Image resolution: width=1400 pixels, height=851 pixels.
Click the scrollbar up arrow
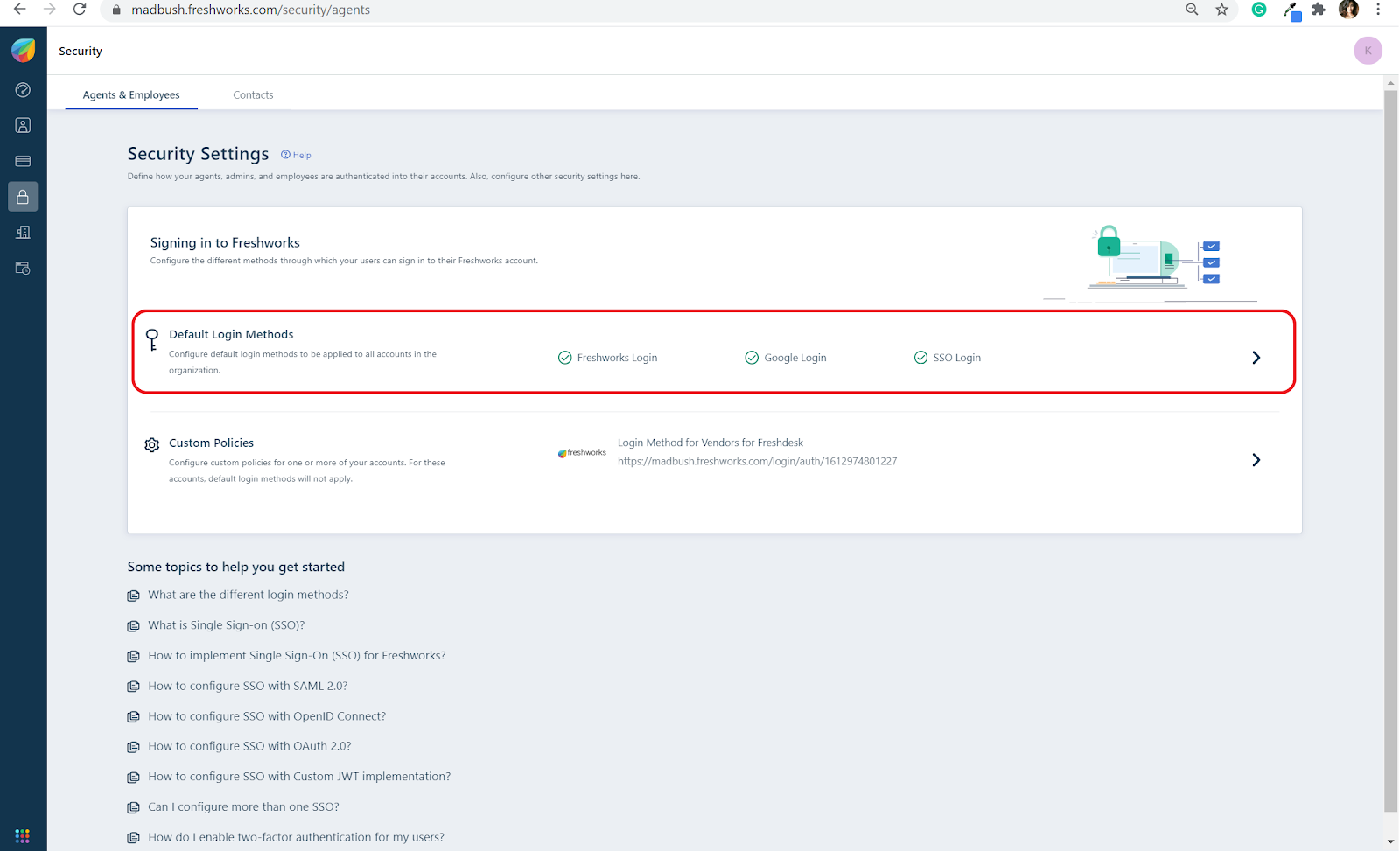pos(1390,83)
